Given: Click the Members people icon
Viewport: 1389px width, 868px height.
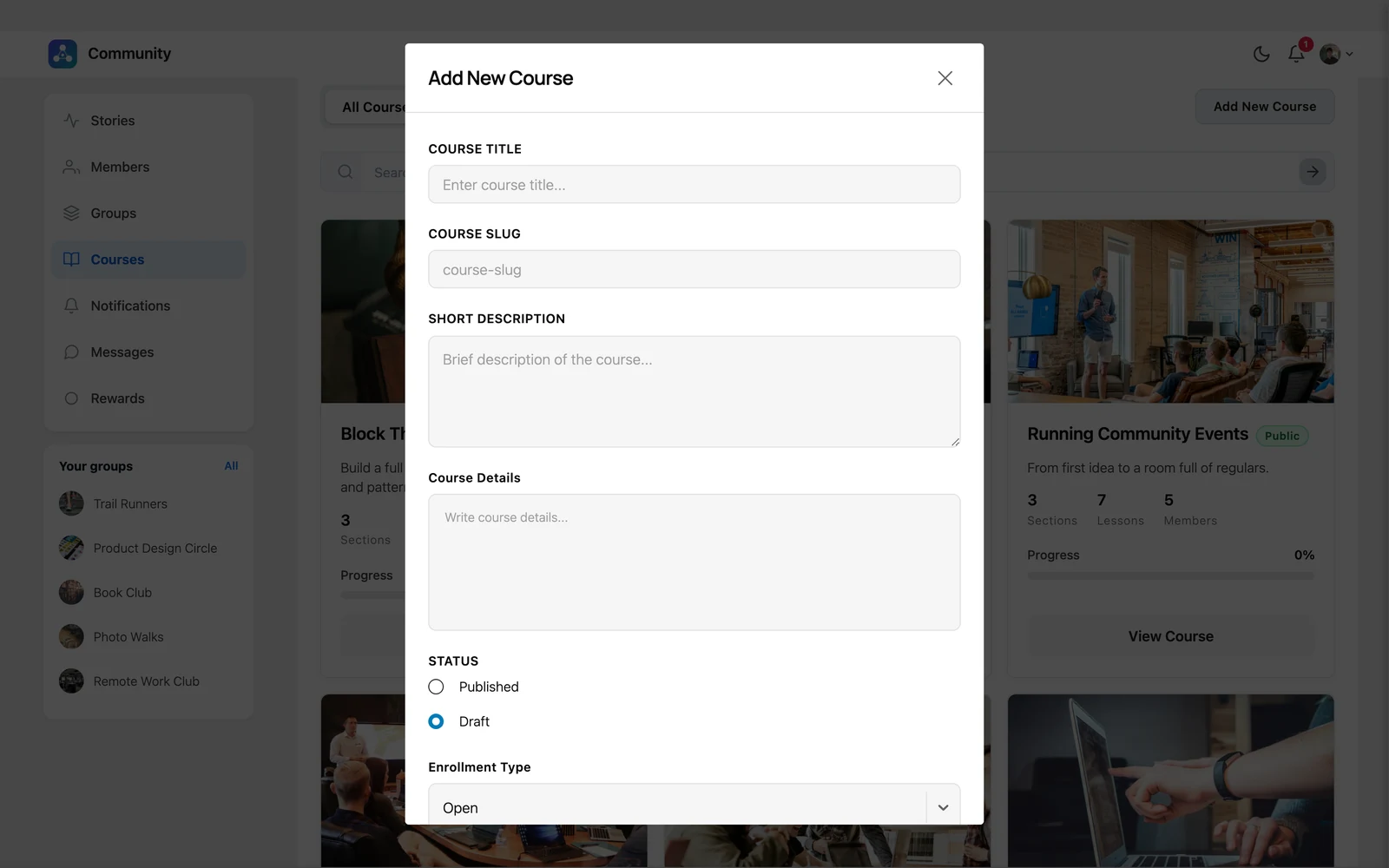Looking at the screenshot, I should coord(71,167).
